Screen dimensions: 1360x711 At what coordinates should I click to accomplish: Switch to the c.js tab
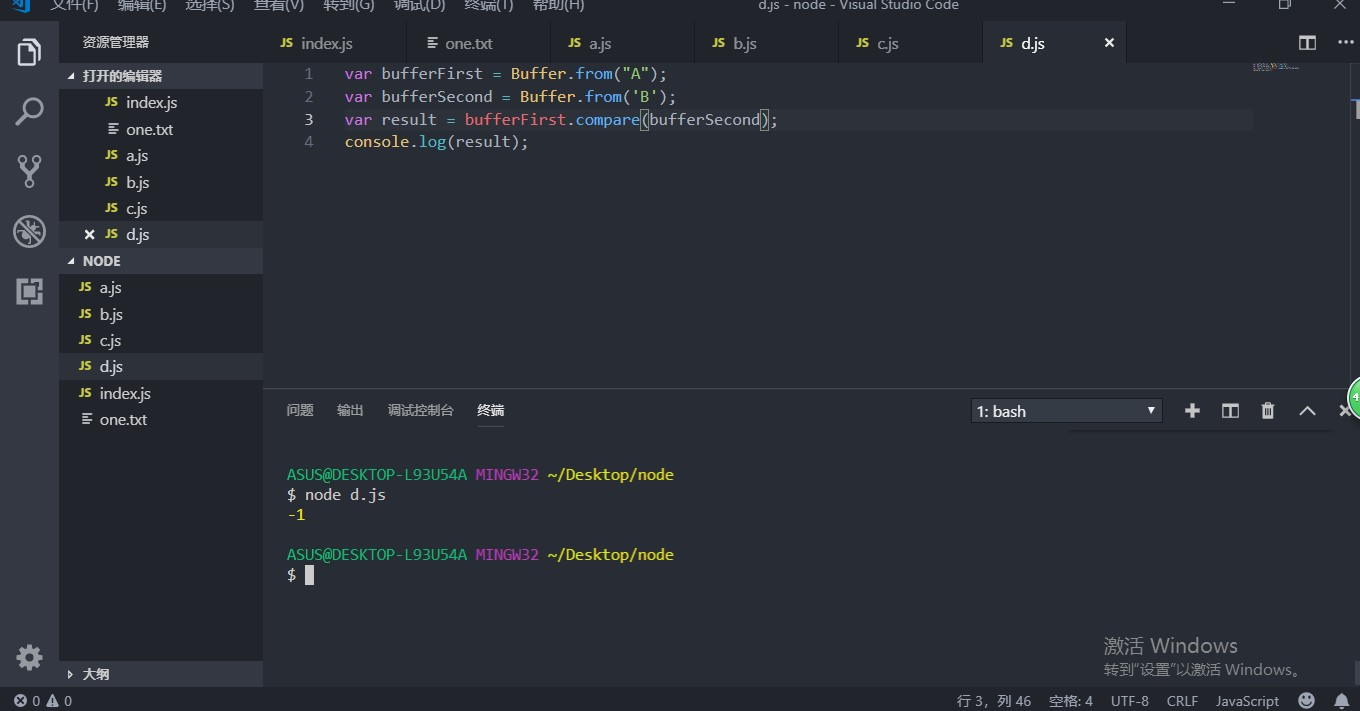tap(910, 43)
